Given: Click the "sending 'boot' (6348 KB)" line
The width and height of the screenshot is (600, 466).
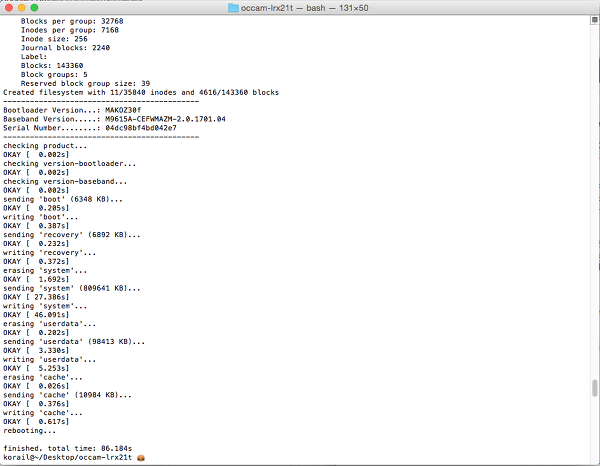Looking at the screenshot, I should point(63,199).
